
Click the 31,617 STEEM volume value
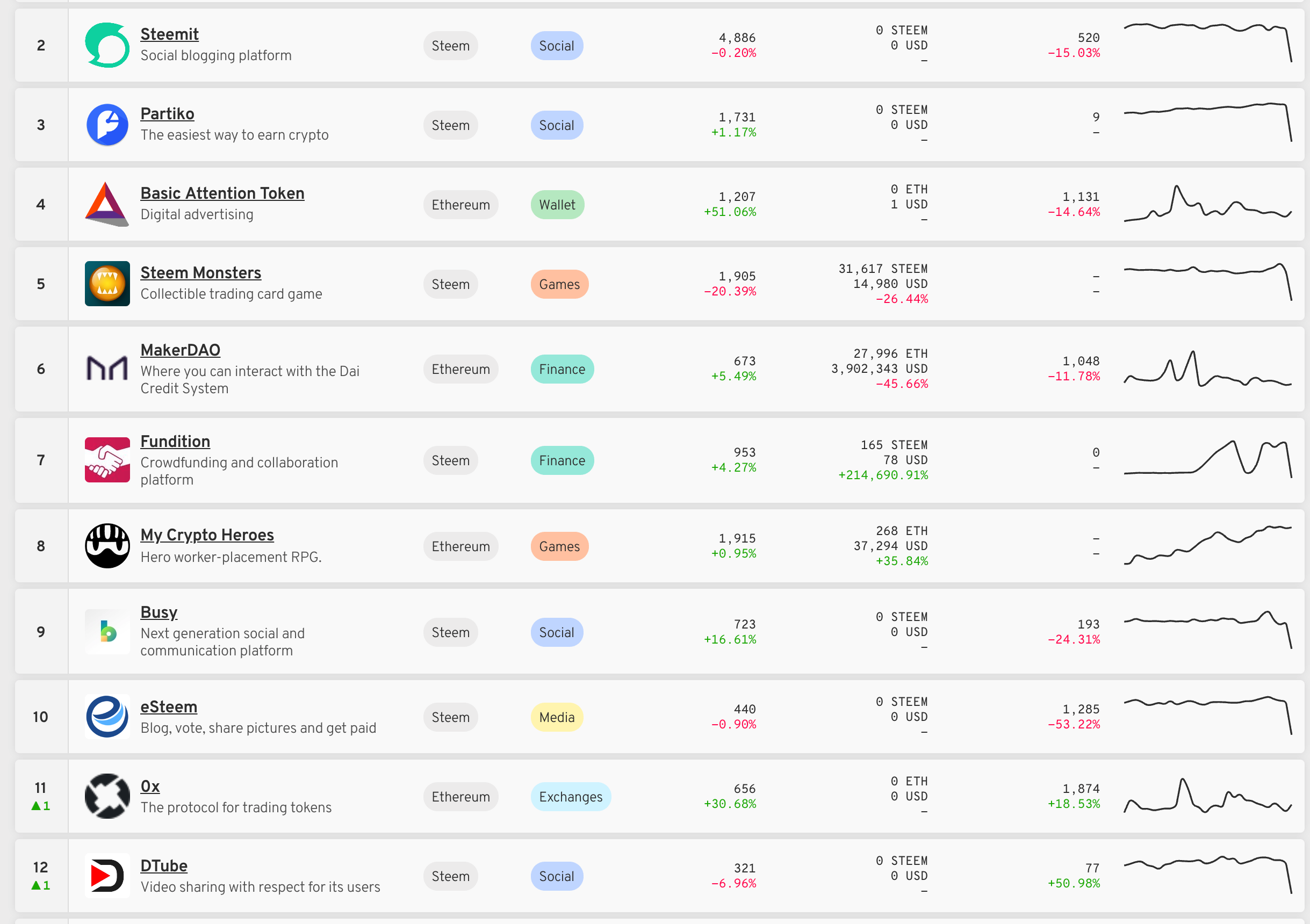(883, 269)
